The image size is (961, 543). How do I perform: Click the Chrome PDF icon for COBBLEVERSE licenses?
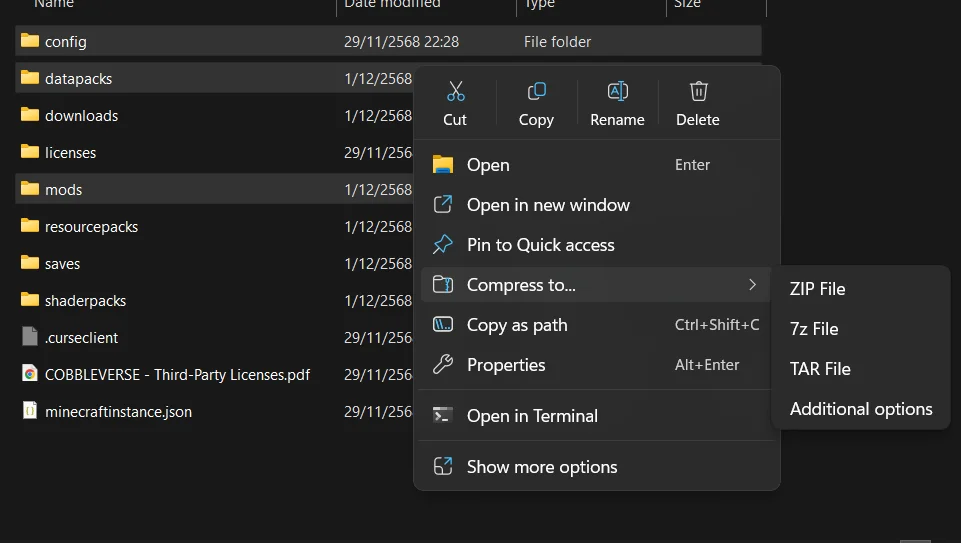click(x=29, y=374)
